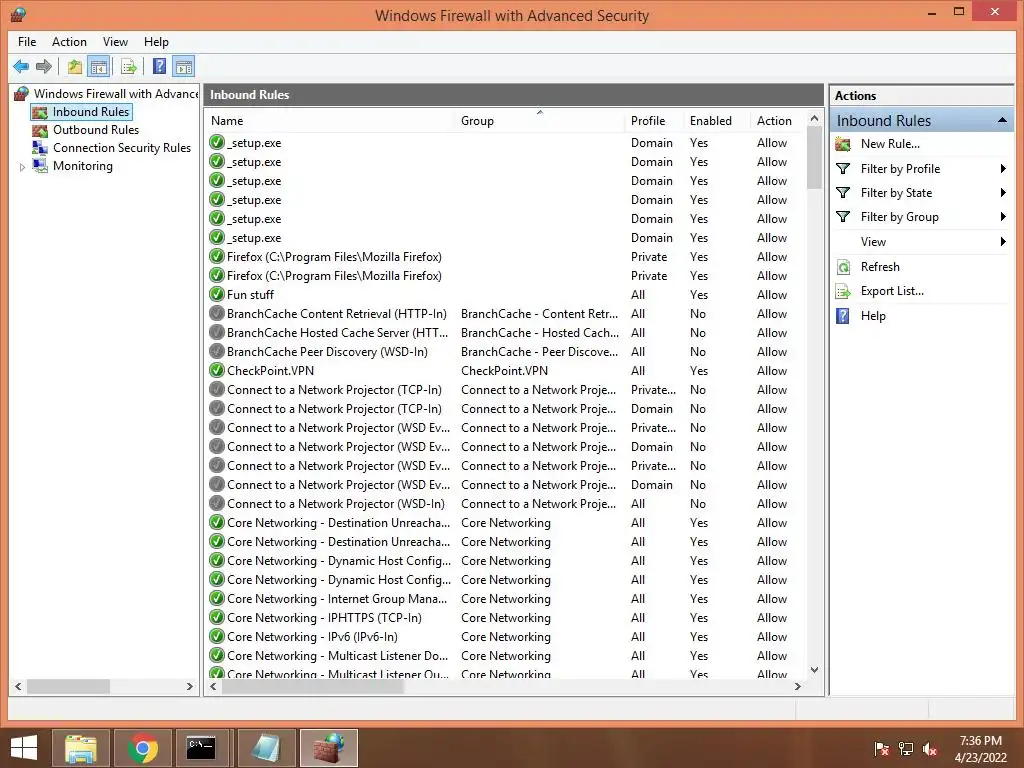Collapse the Inbound Rules actions section
Viewport: 1024px width, 768px height.
[1002, 120]
